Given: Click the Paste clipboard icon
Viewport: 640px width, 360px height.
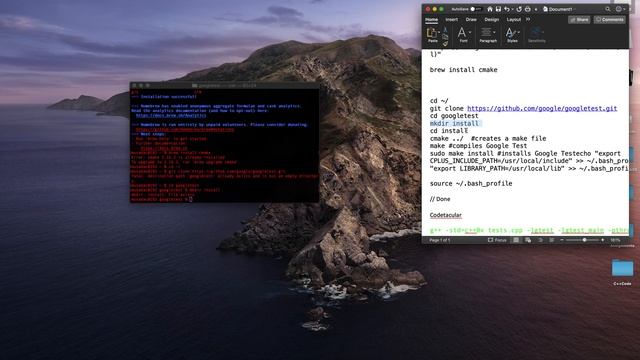Looking at the screenshot, I should [432, 33].
